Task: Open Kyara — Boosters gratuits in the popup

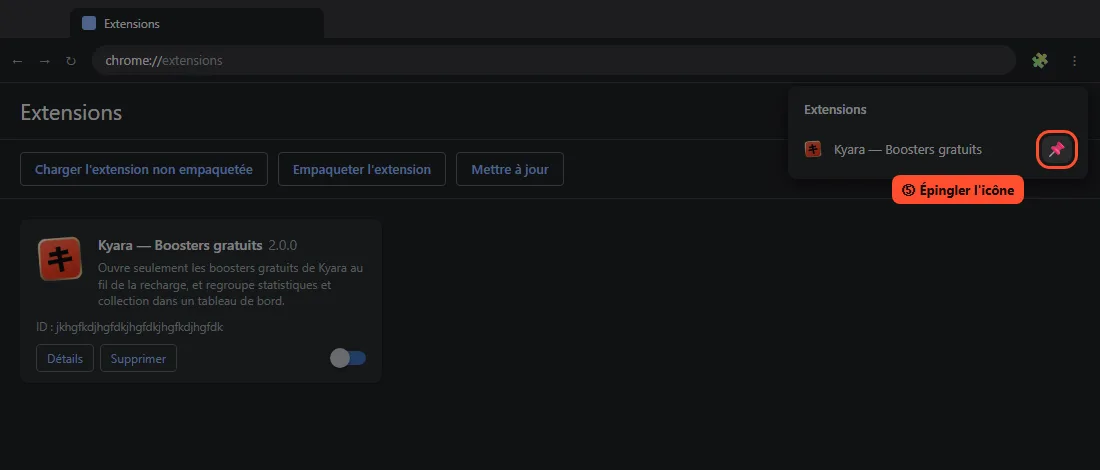Action: pos(907,149)
